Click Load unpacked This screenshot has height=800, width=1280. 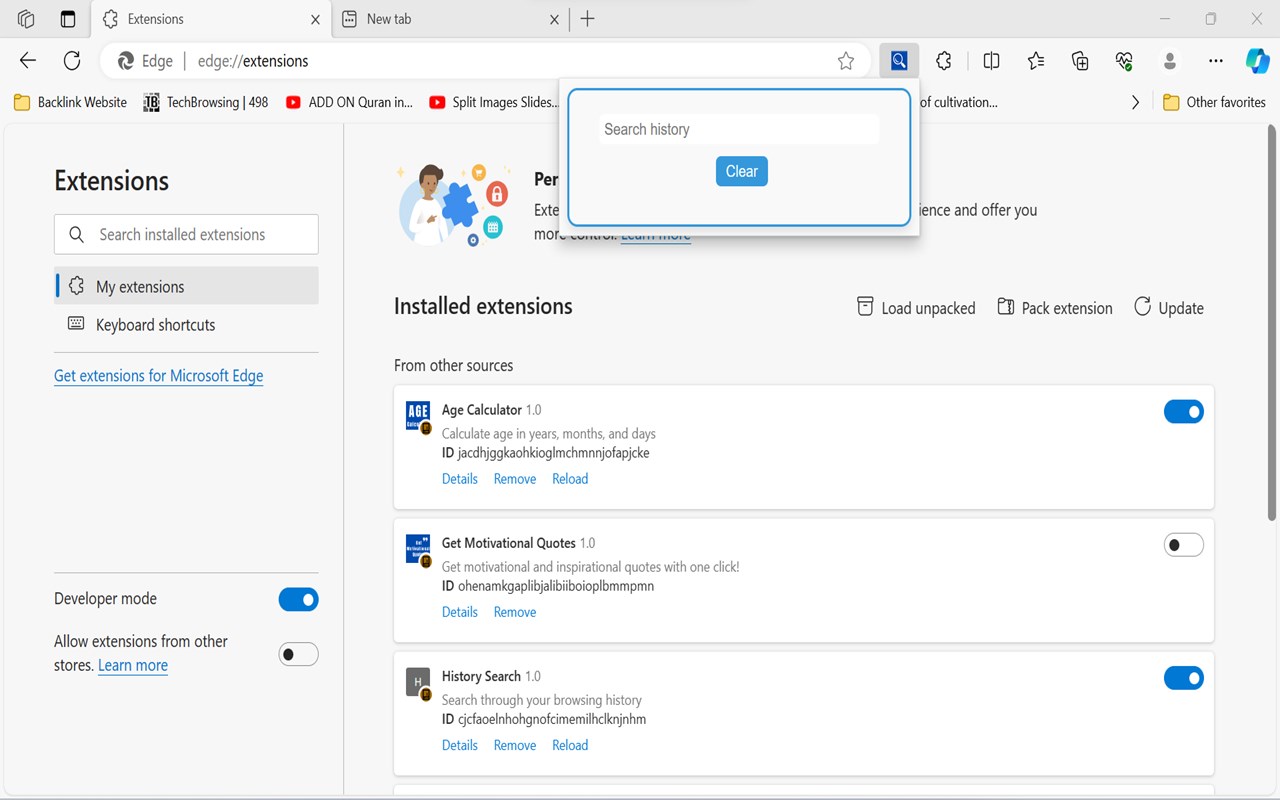(916, 308)
